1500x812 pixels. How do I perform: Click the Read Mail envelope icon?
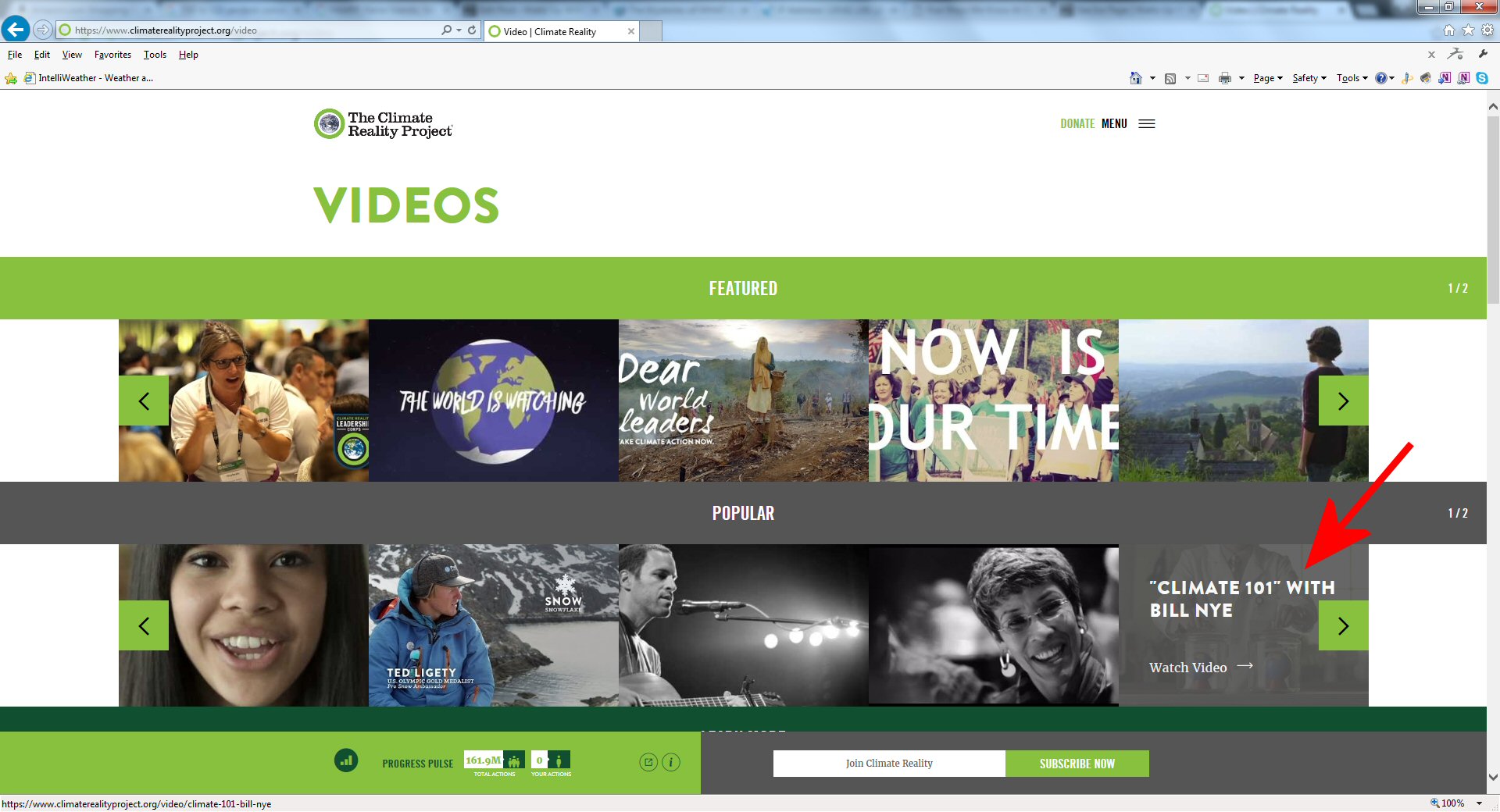tap(1203, 78)
